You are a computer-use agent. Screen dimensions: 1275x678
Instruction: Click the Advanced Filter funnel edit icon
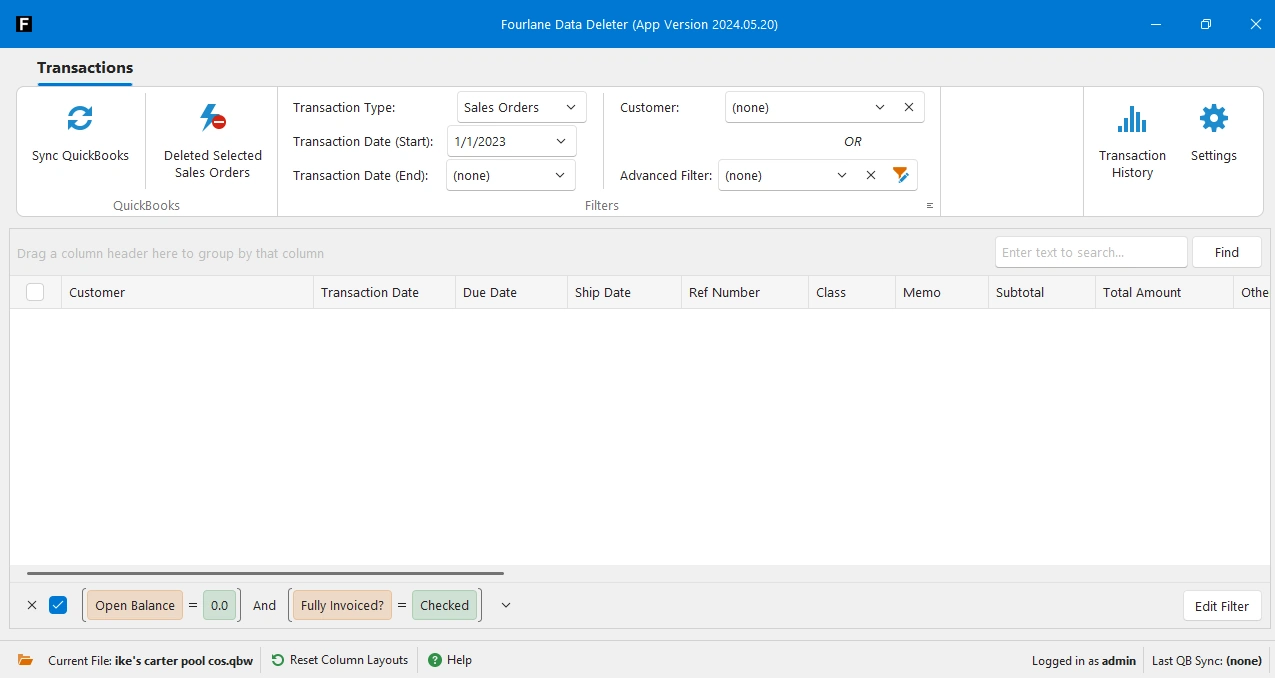[901, 175]
